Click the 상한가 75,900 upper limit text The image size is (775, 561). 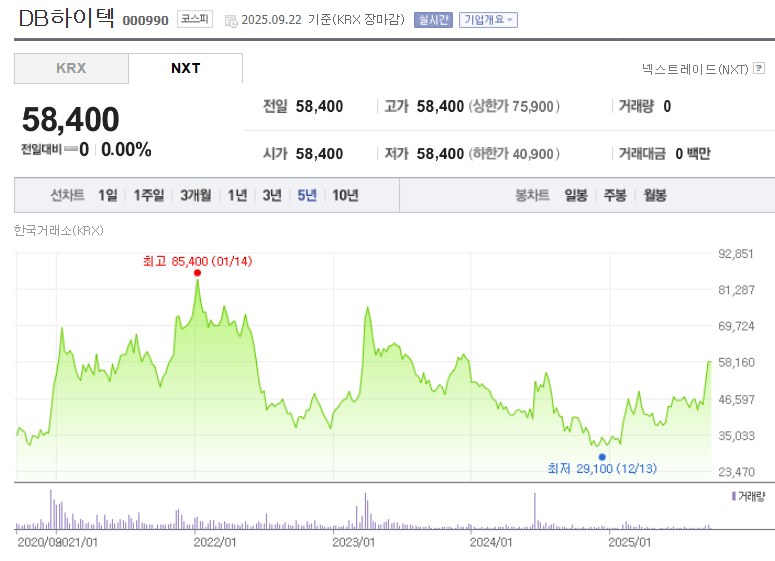coord(514,106)
